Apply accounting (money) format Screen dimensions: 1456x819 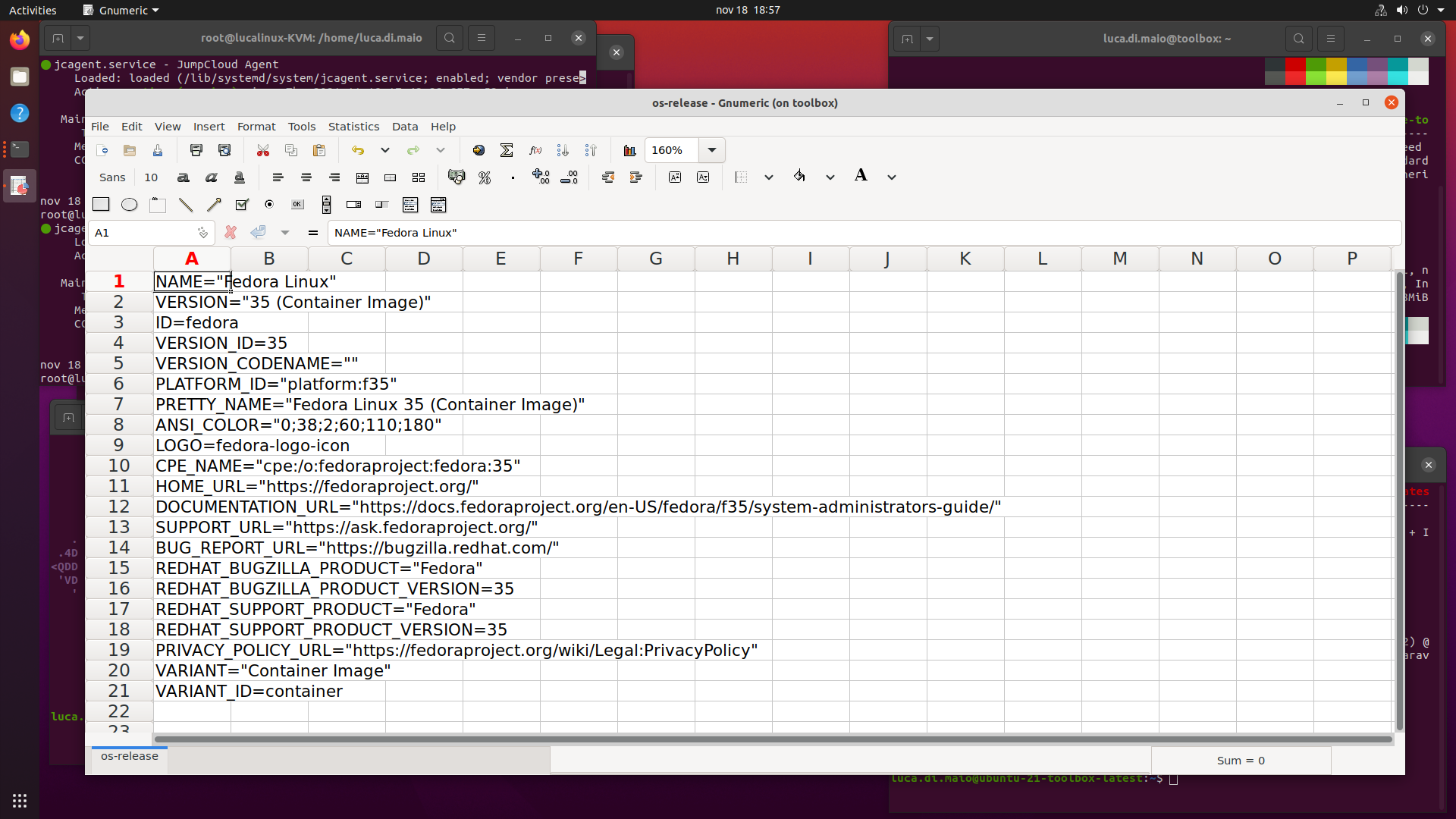457,177
